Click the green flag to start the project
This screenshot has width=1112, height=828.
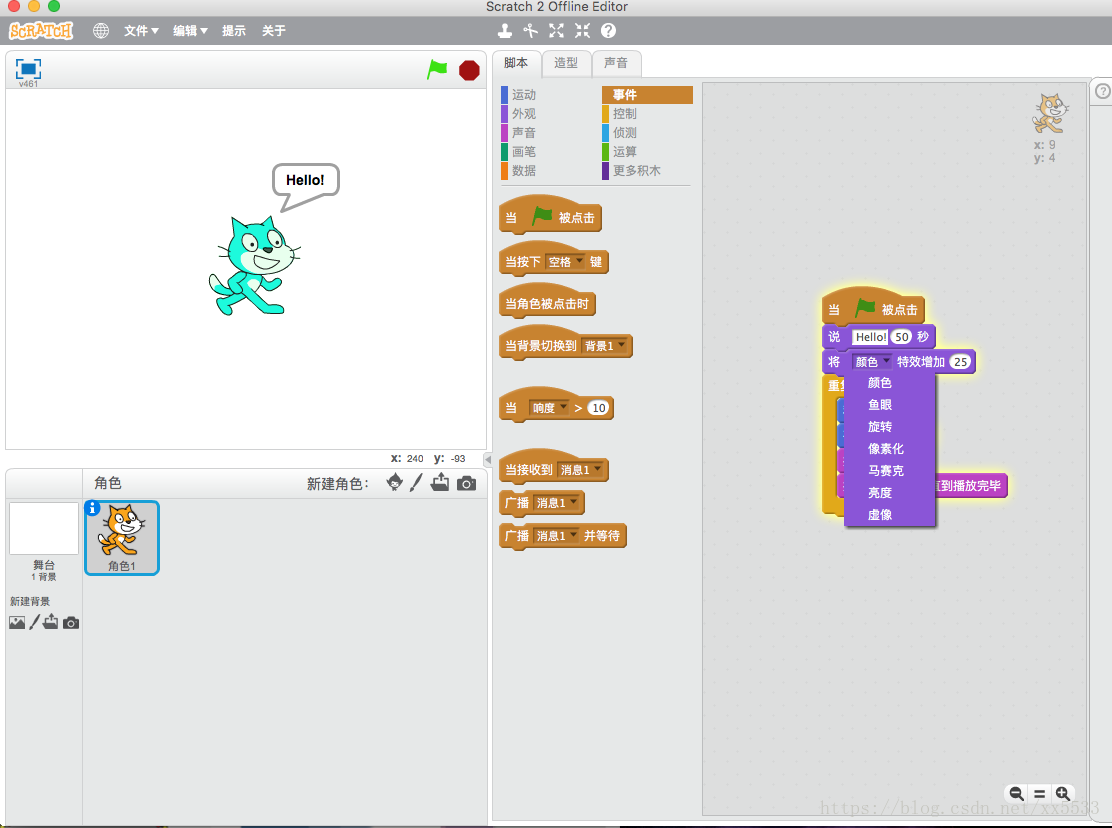point(437,69)
